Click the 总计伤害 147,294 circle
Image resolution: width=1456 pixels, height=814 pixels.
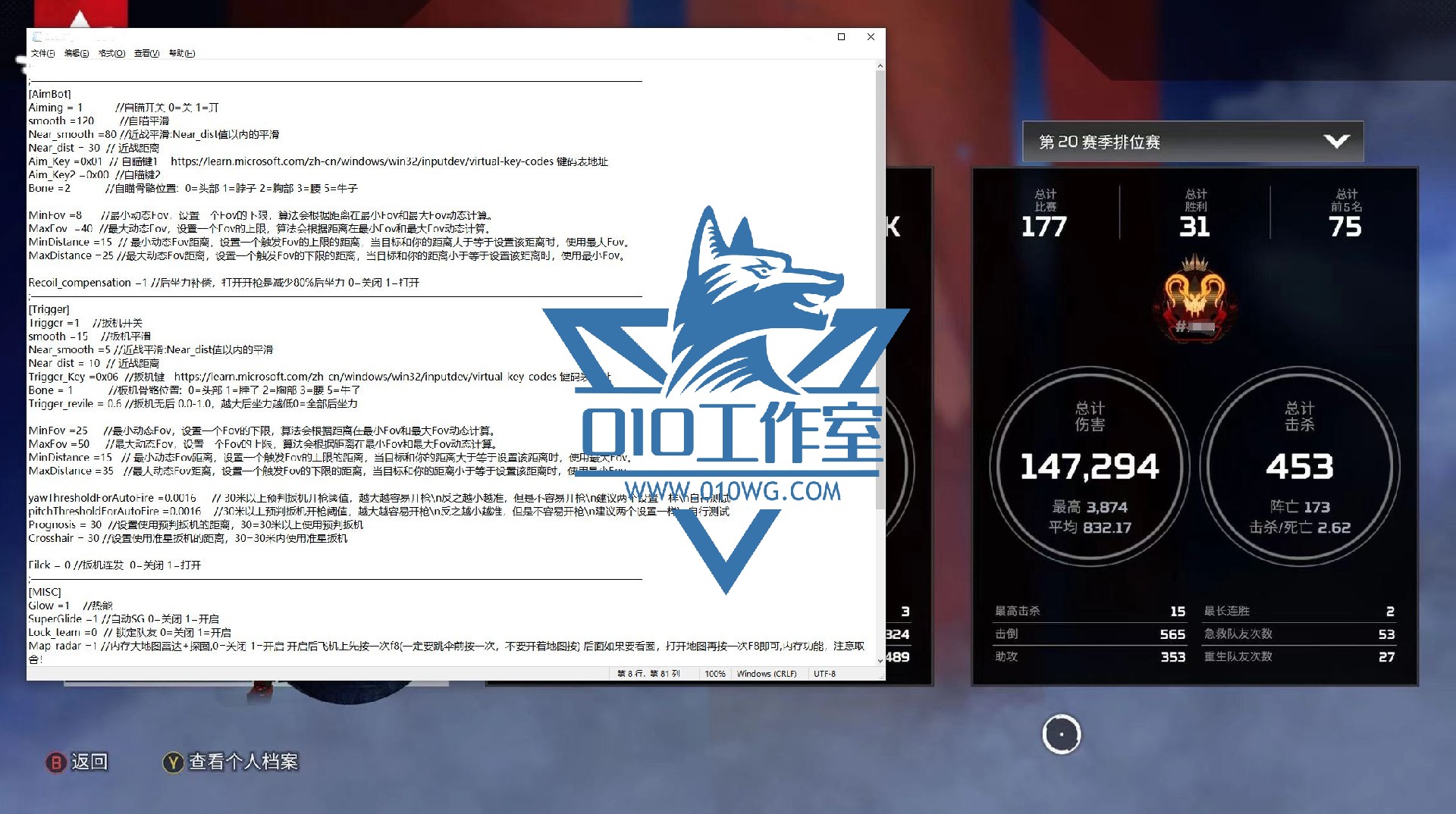coord(1090,466)
